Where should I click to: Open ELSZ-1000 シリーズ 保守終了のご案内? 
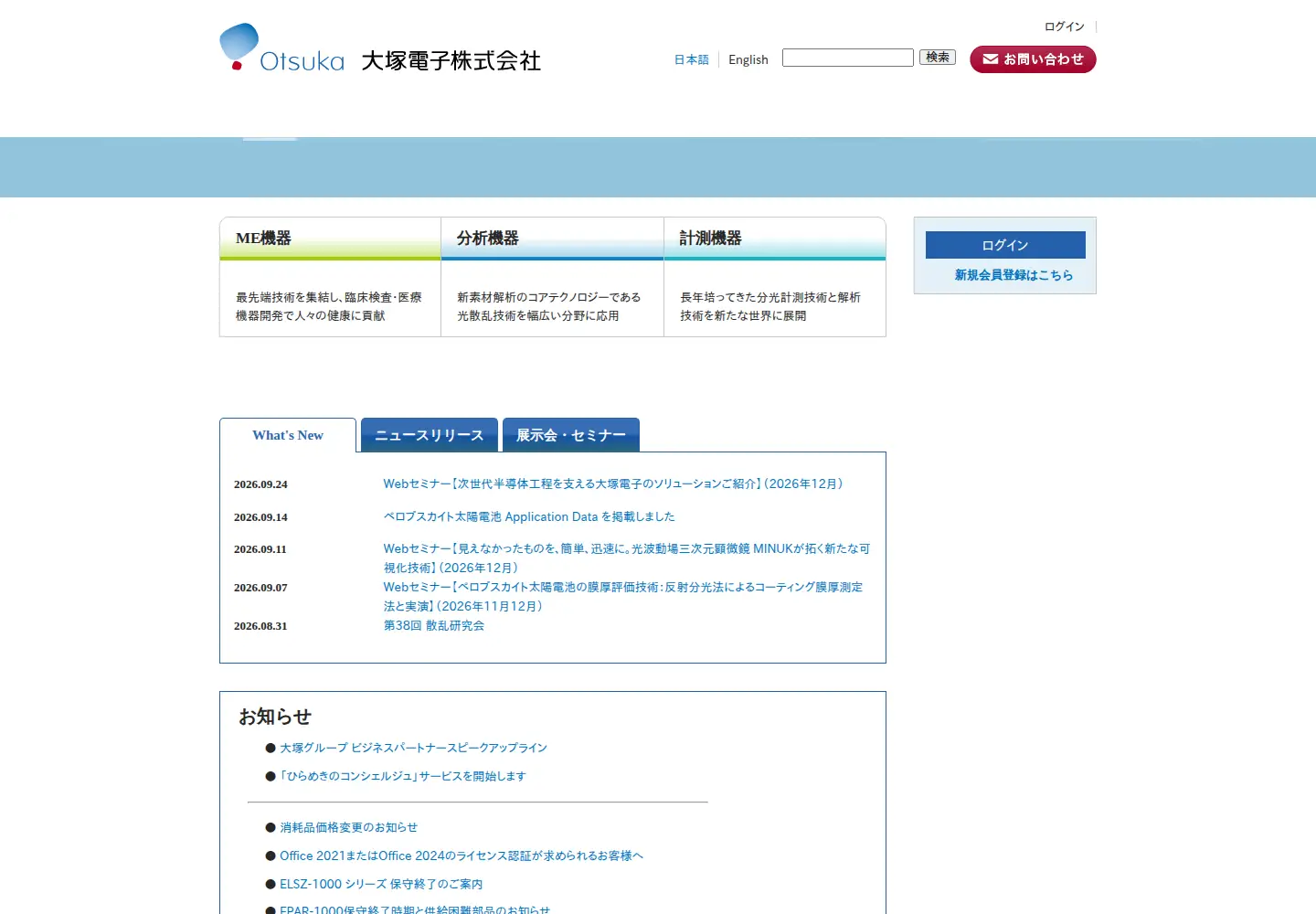381,884
